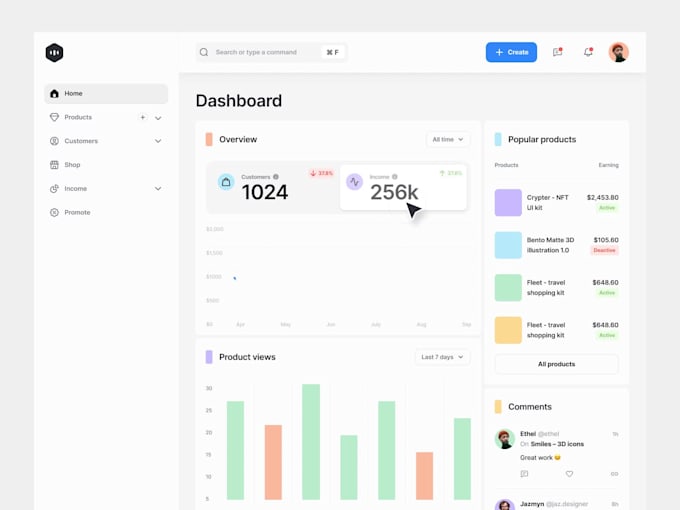
Task: Click info icon next to Customers label
Action: point(276,177)
